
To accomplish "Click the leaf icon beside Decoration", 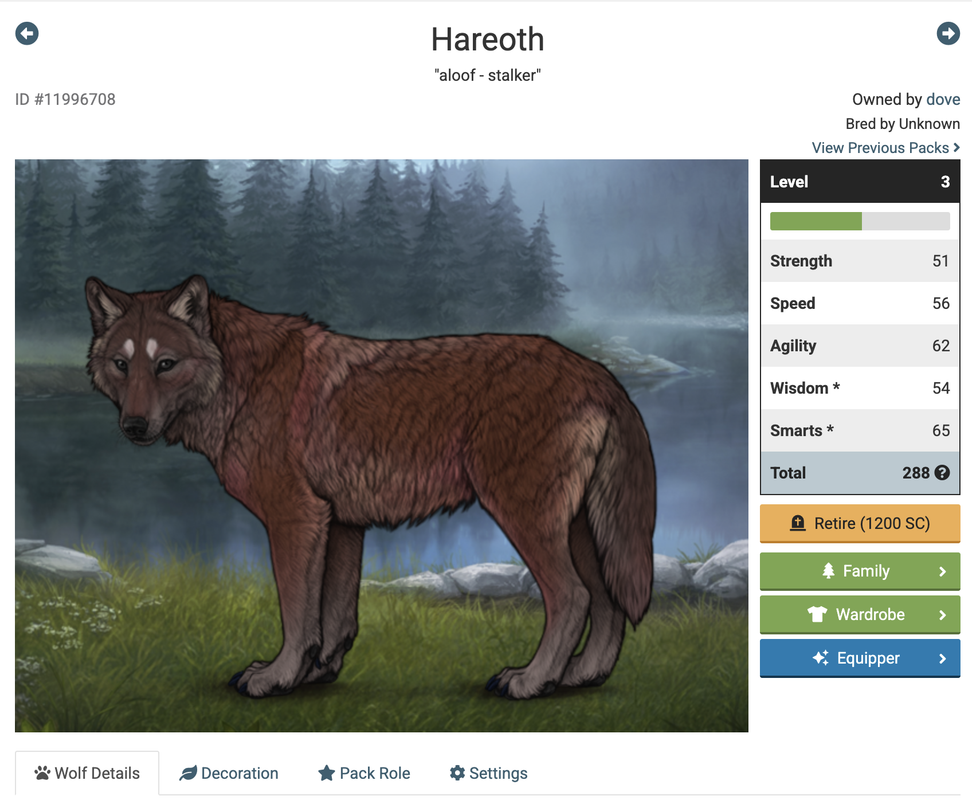I will 188,773.
